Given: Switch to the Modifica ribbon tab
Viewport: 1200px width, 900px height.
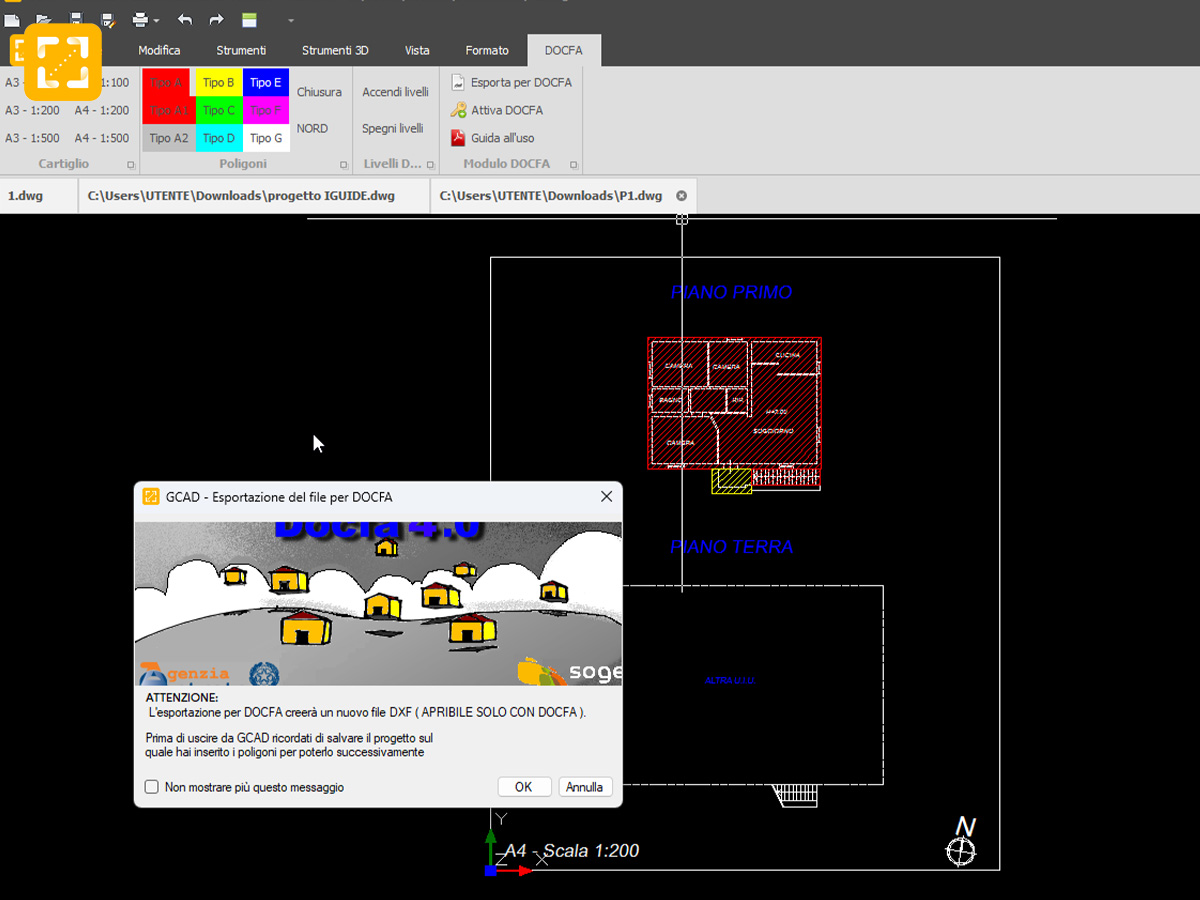Looking at the screenshot, I should coord(159,50).
